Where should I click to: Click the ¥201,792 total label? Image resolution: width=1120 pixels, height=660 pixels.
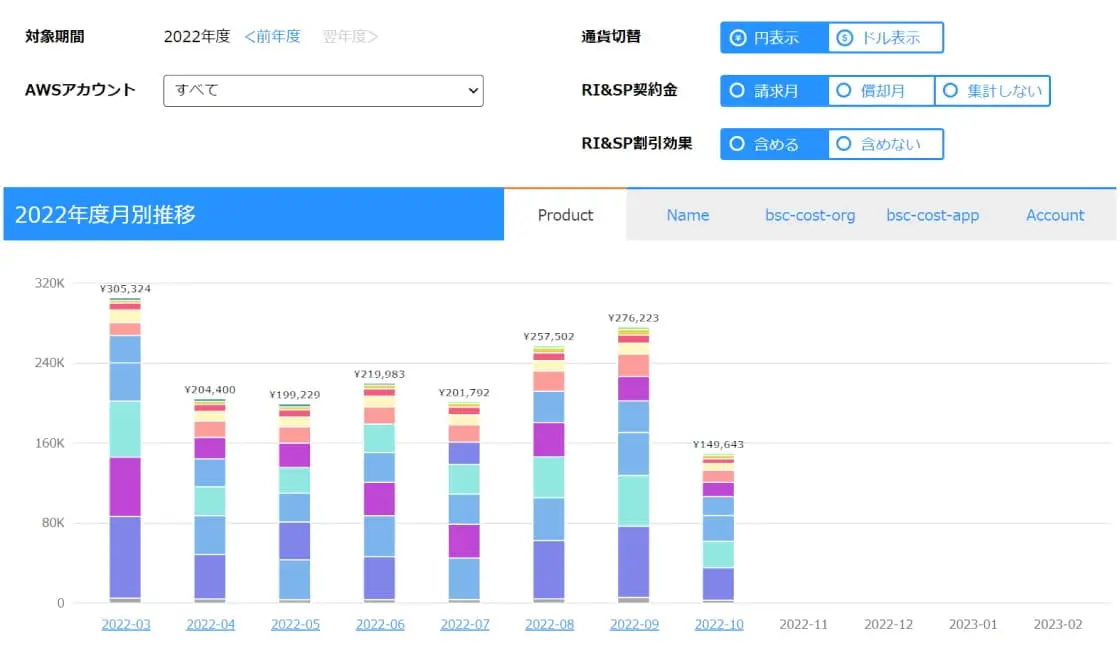pyautogui.click(x=464, y=393)
